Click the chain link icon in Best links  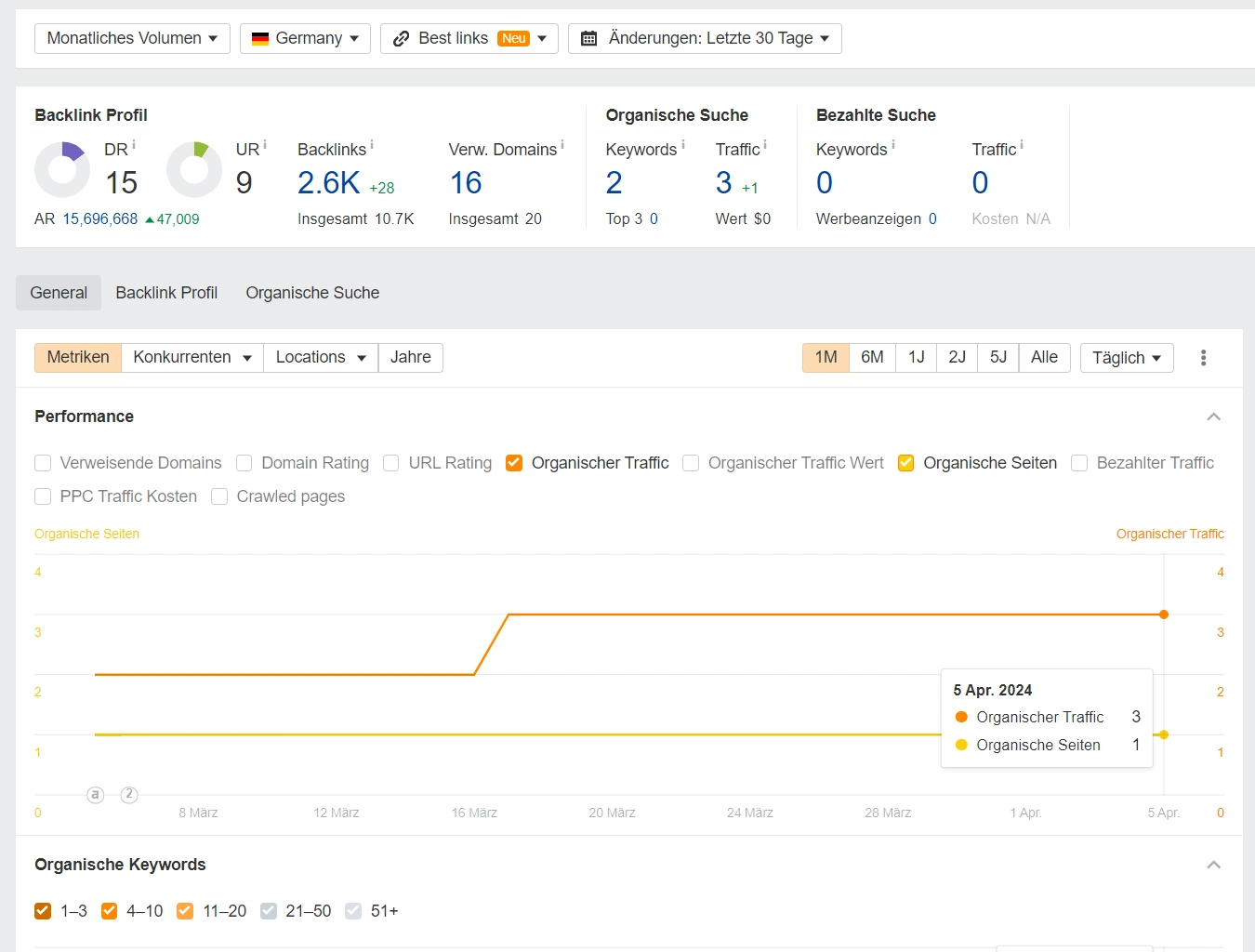402,38
